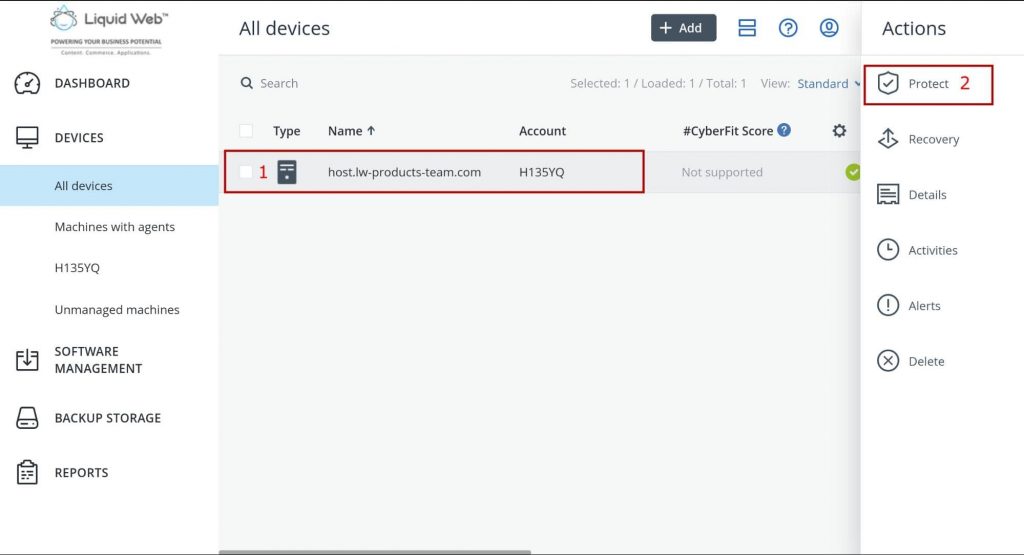The image size is (1024, 555).
Task: Click the CyberFit Score info icon
Action: coord(784,130)
